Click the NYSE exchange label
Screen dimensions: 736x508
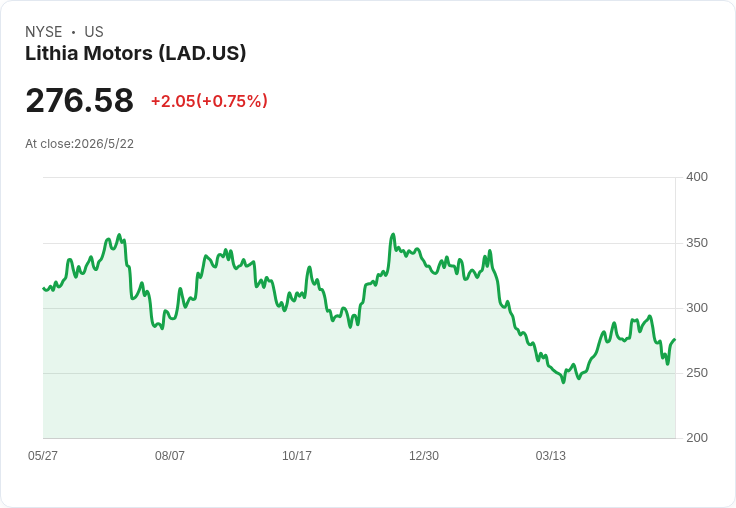click(x=44, y=32)
